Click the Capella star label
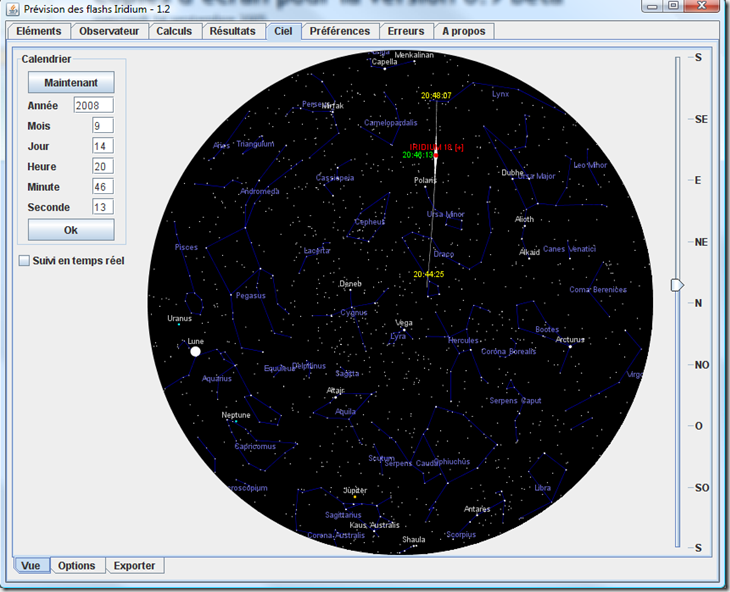The width and height of the screenshot is (730, 592). 385,61
